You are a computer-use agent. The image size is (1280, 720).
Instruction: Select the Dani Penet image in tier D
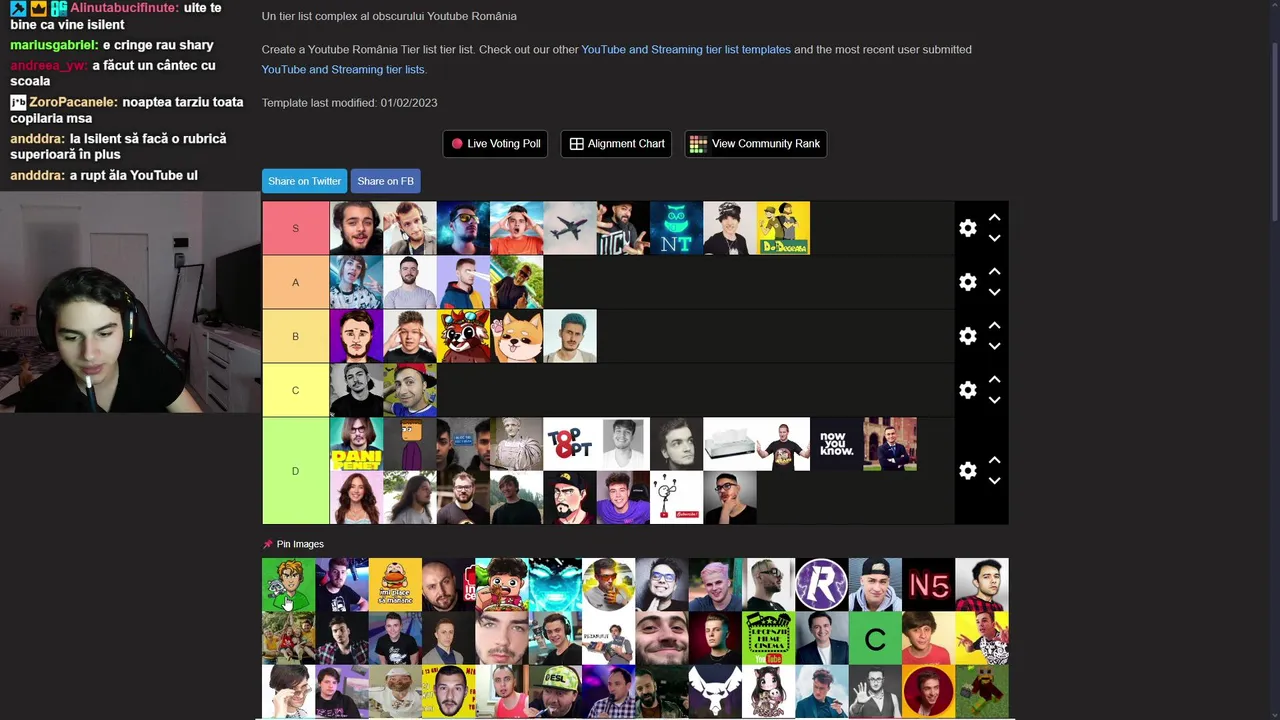point(356,444)
